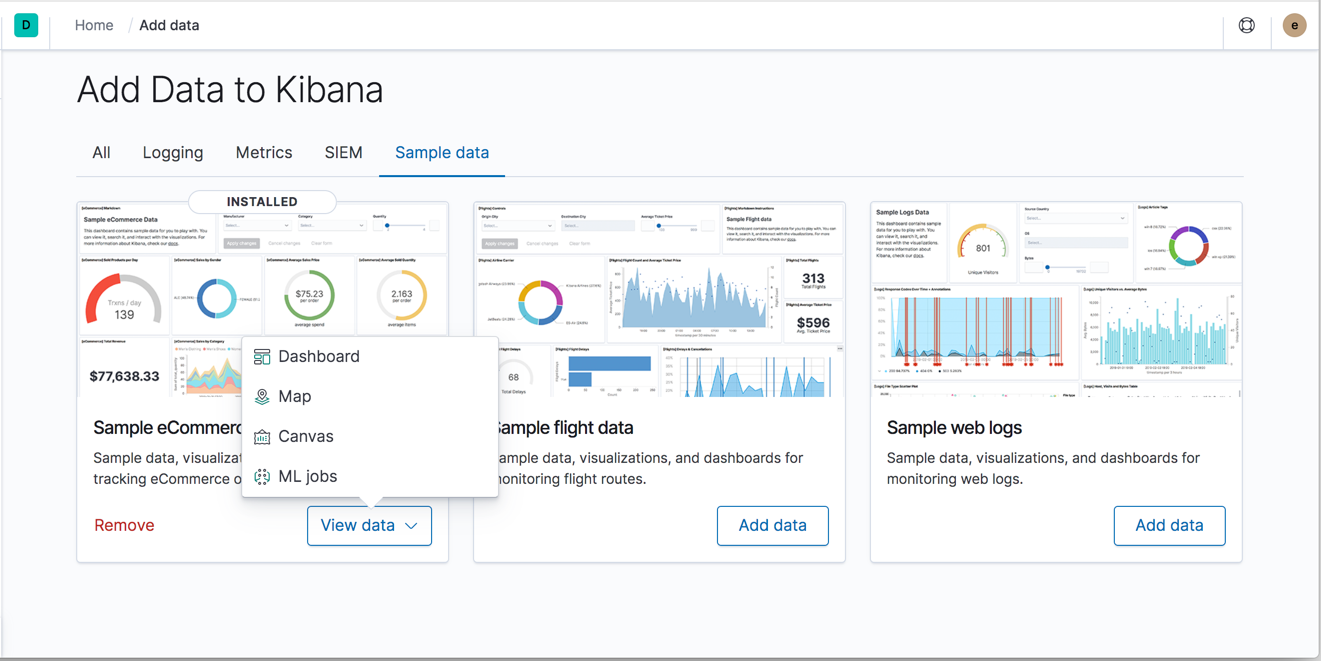Open the help life-ring icon
Image resolution: width=1321 pixels, height=661 pixels.
(1246, 24)
